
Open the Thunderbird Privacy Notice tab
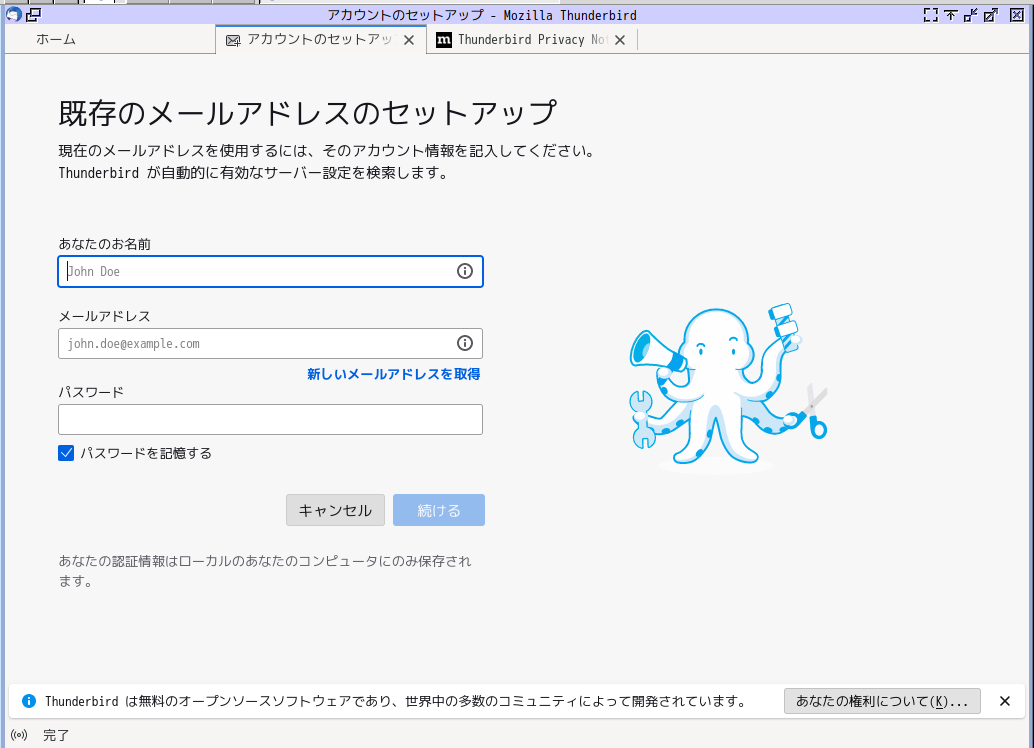pos(532,40)
